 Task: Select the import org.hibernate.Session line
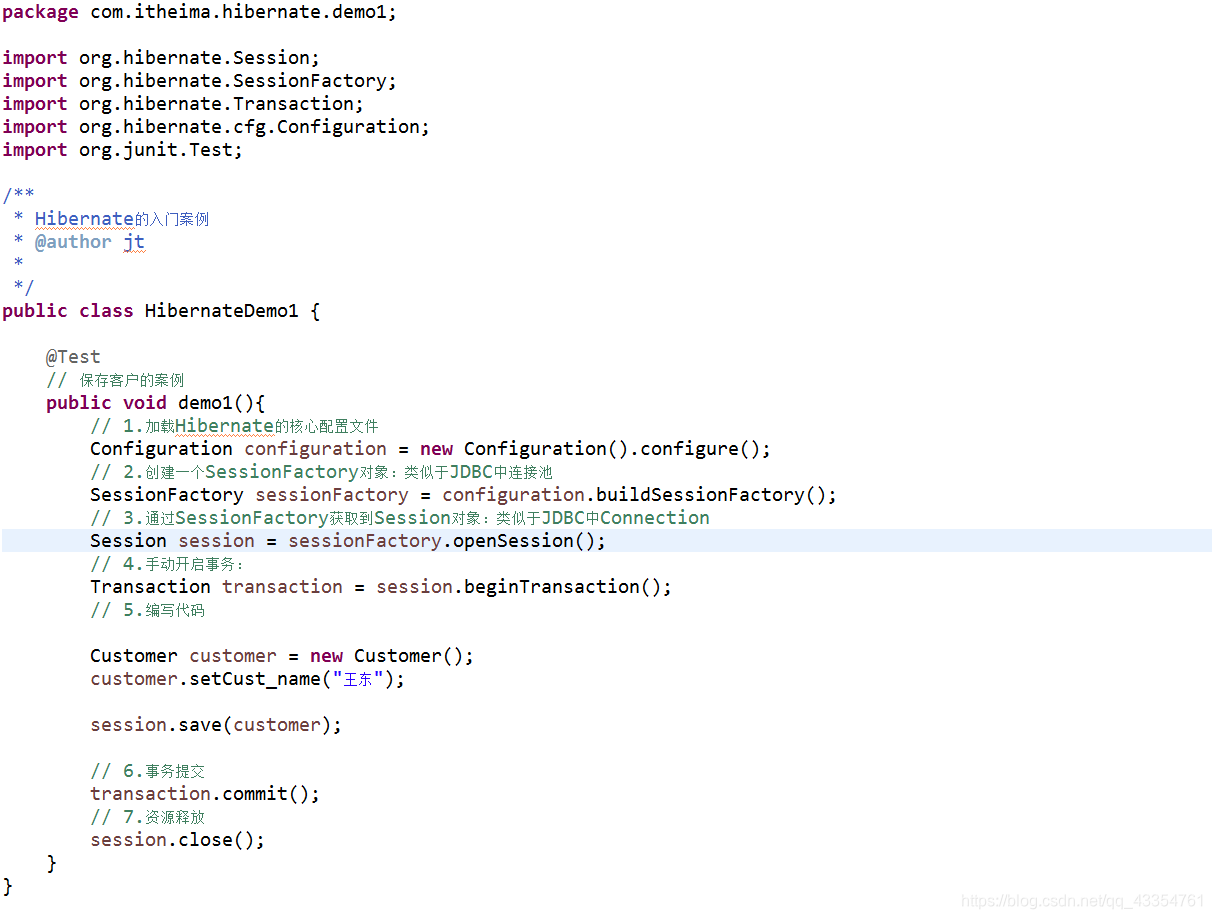[161, 58]
